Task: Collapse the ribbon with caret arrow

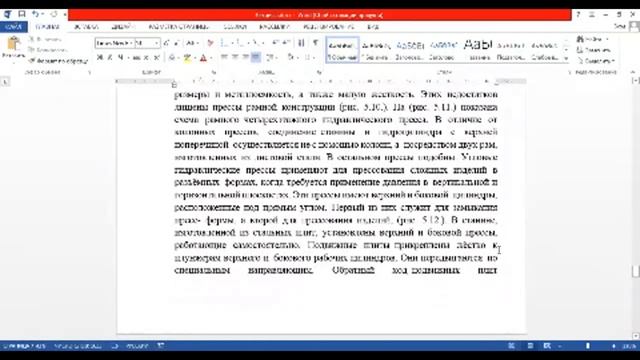Action: tap(633, 72)
